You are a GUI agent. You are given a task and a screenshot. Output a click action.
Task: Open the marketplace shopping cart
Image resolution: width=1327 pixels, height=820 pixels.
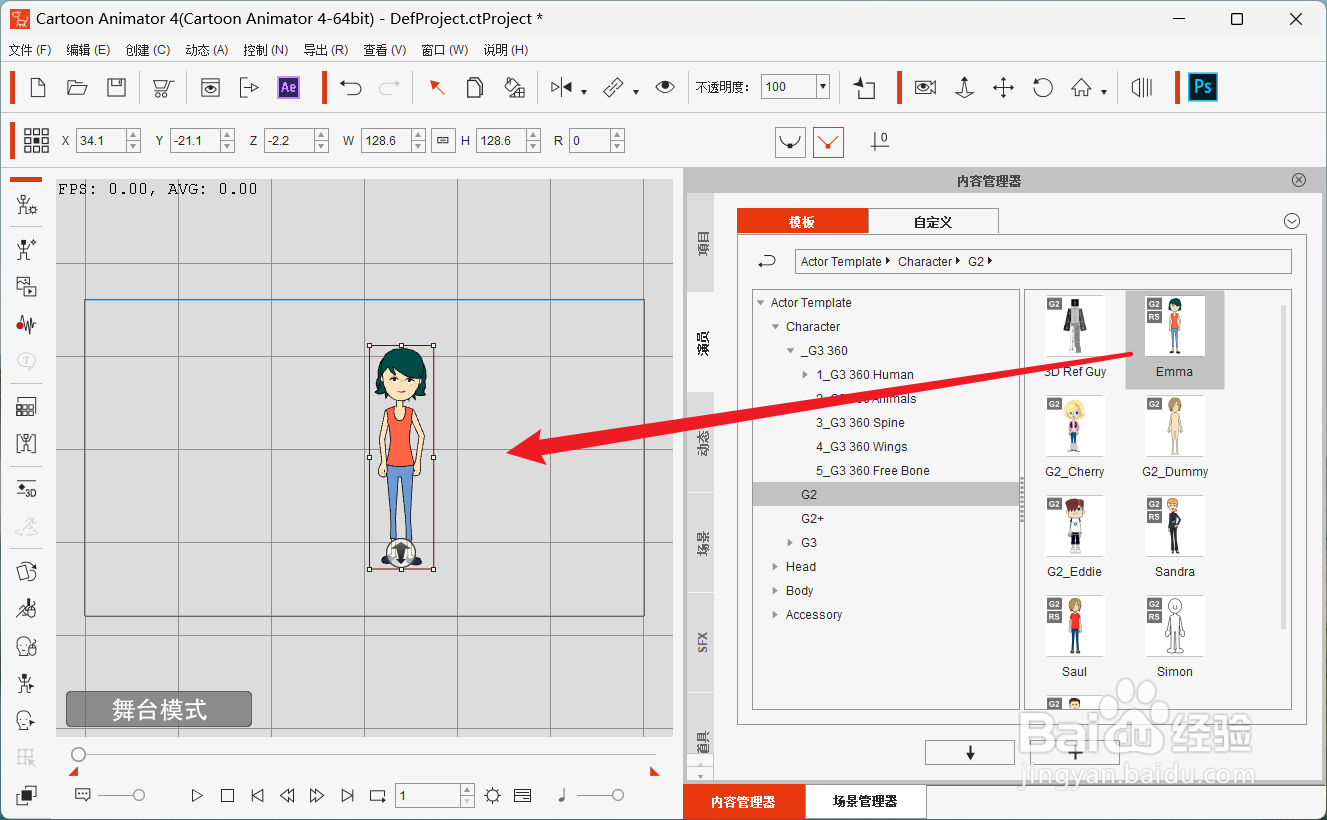[x=162, y=88]
